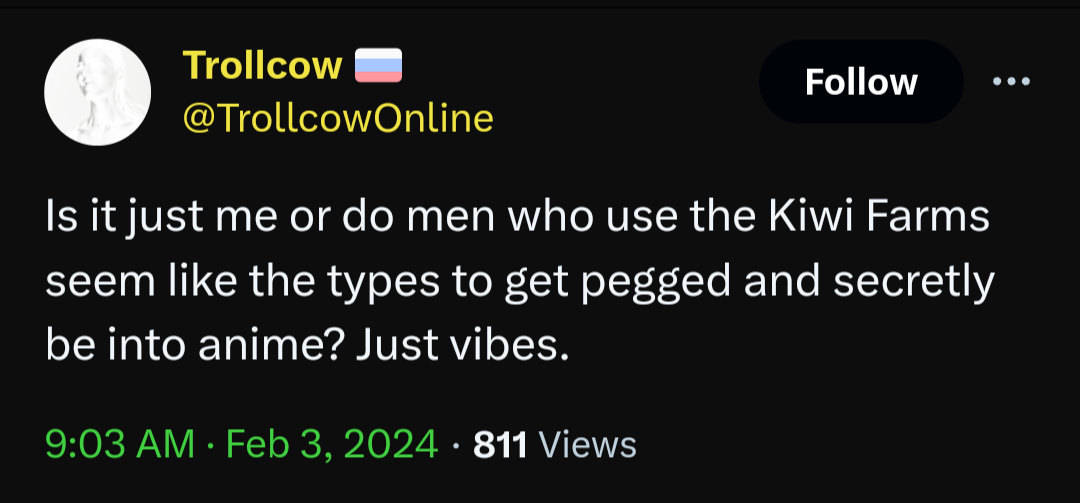The image size is (1080, 503).
Task: Open the three-dot more options menu
Action: 1011,82
